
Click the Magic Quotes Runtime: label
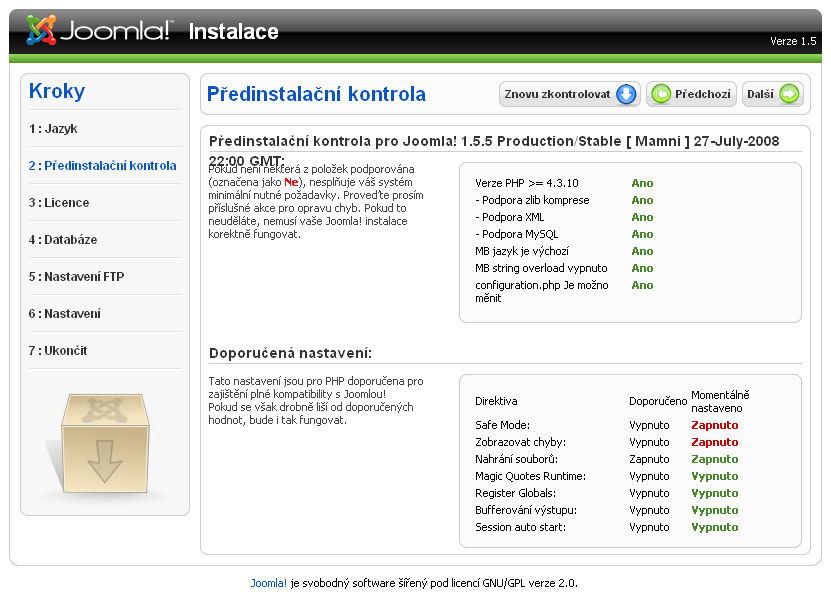tap(531, 476)
